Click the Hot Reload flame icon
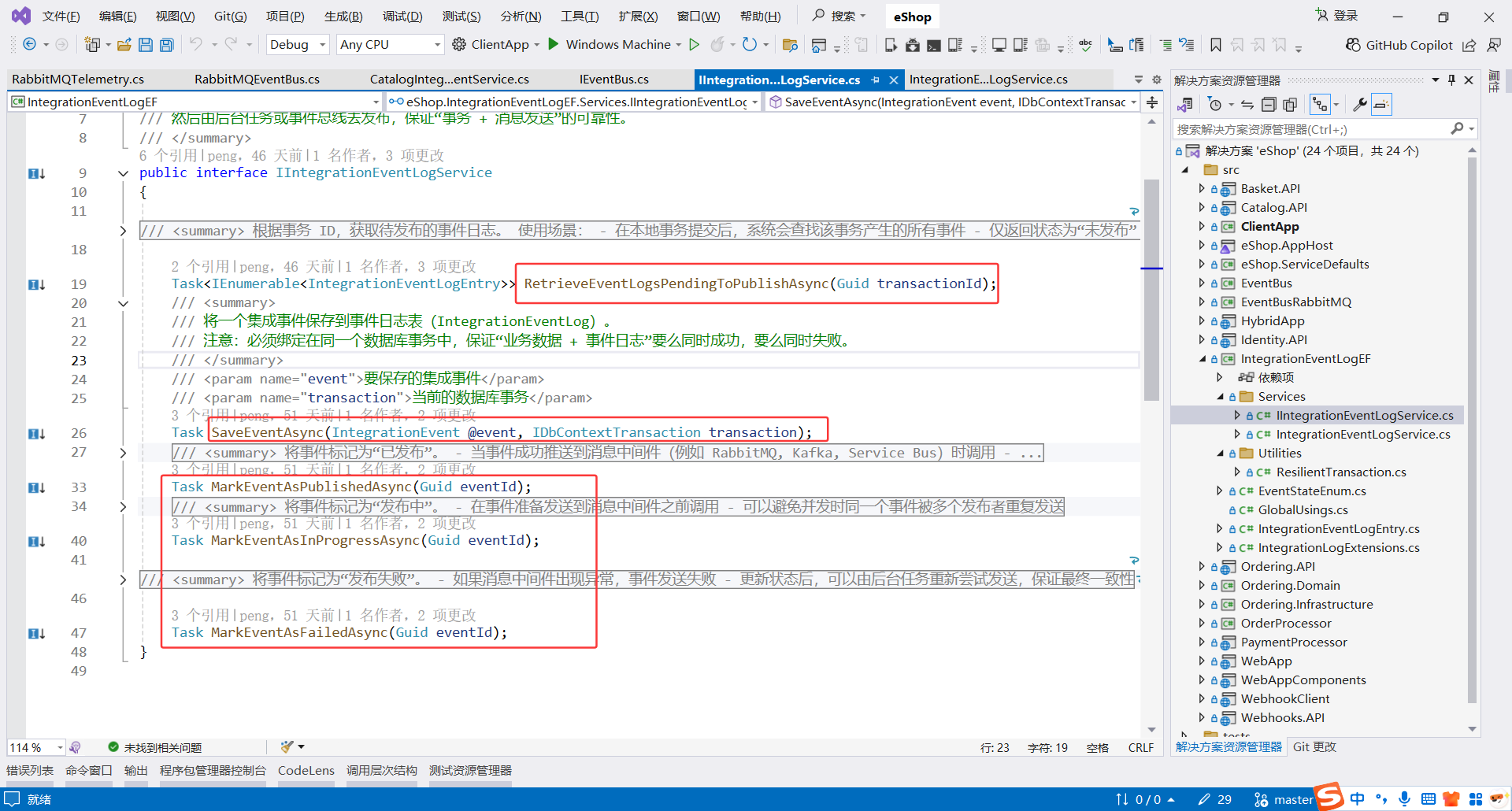1512x811 pixels. (717, 44)
